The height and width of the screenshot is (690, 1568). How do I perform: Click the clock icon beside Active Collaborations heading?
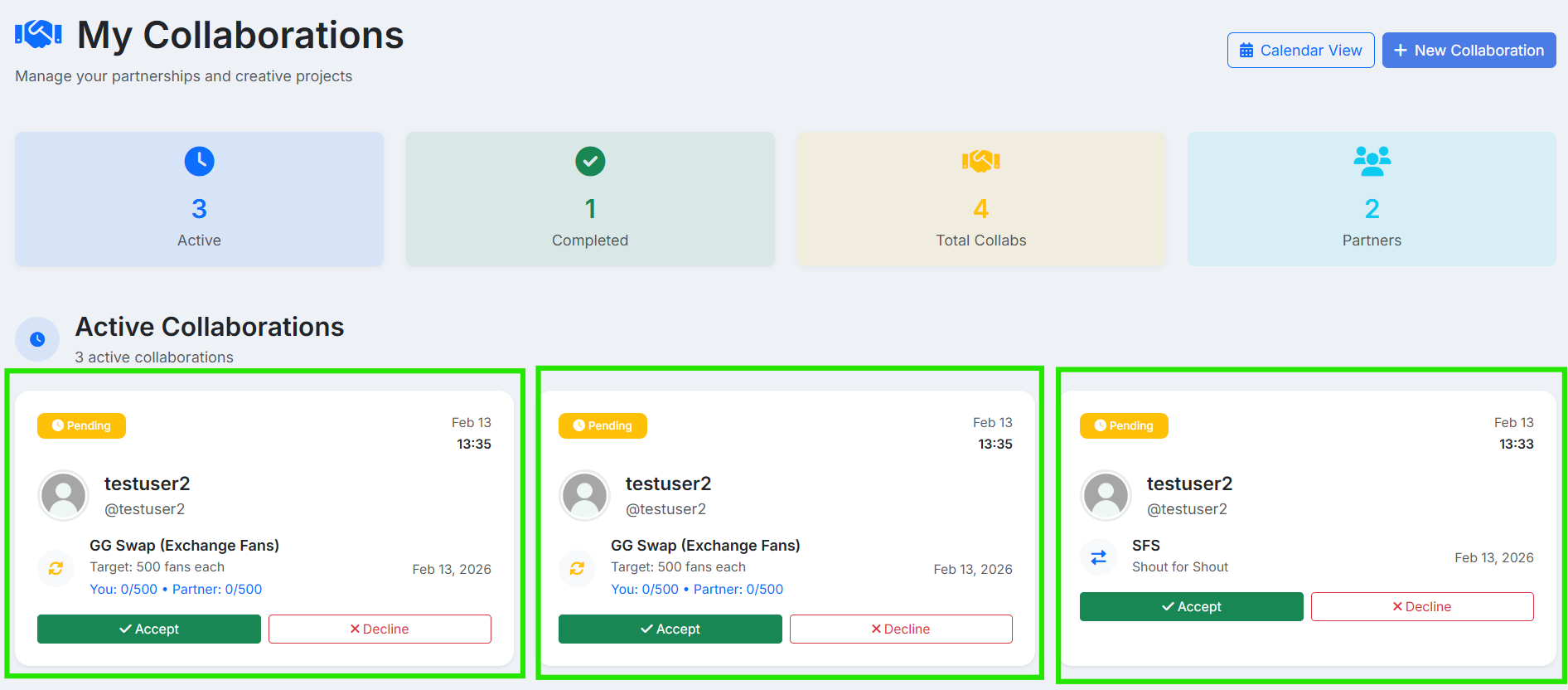click(x=37, y=339)
